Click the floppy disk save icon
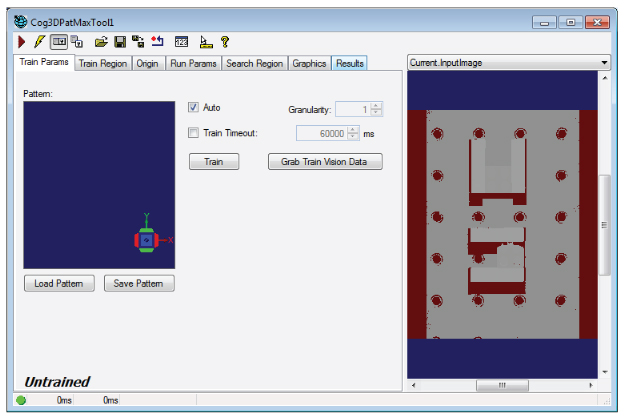This screenshot has width=624, height=416. tap(119, 42)
